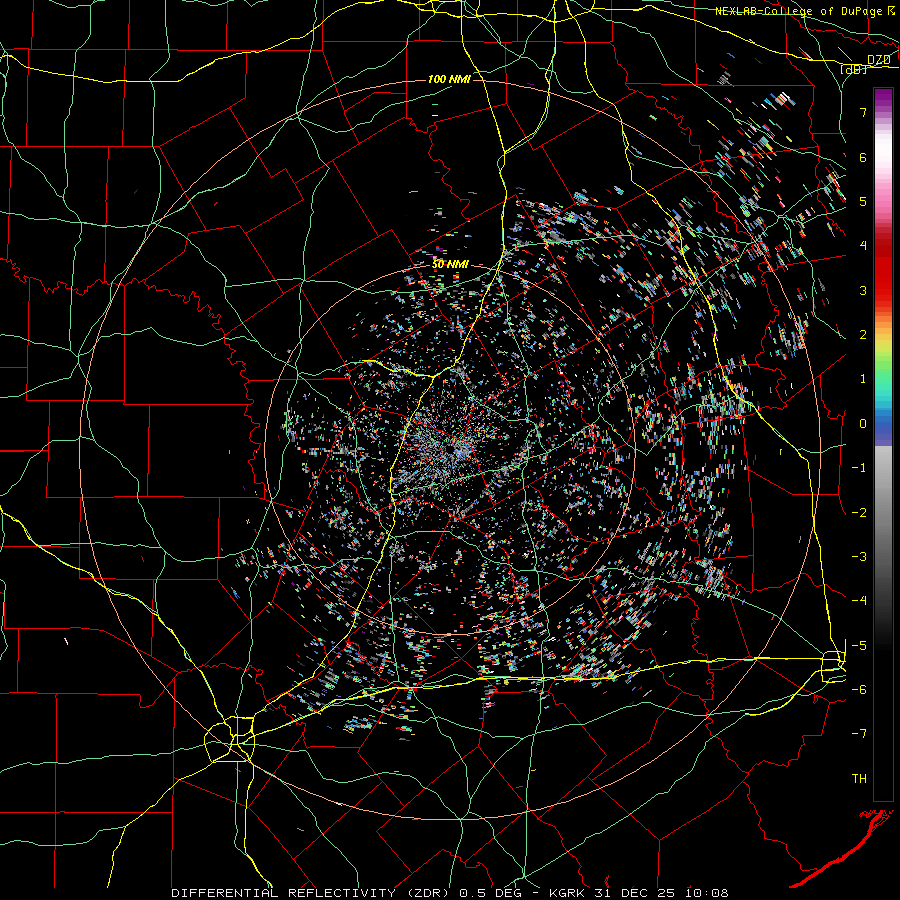The width and height of the screenshot is (900, 900).
Task: Click the 5 value on color scale
Action: click(863, 201)
